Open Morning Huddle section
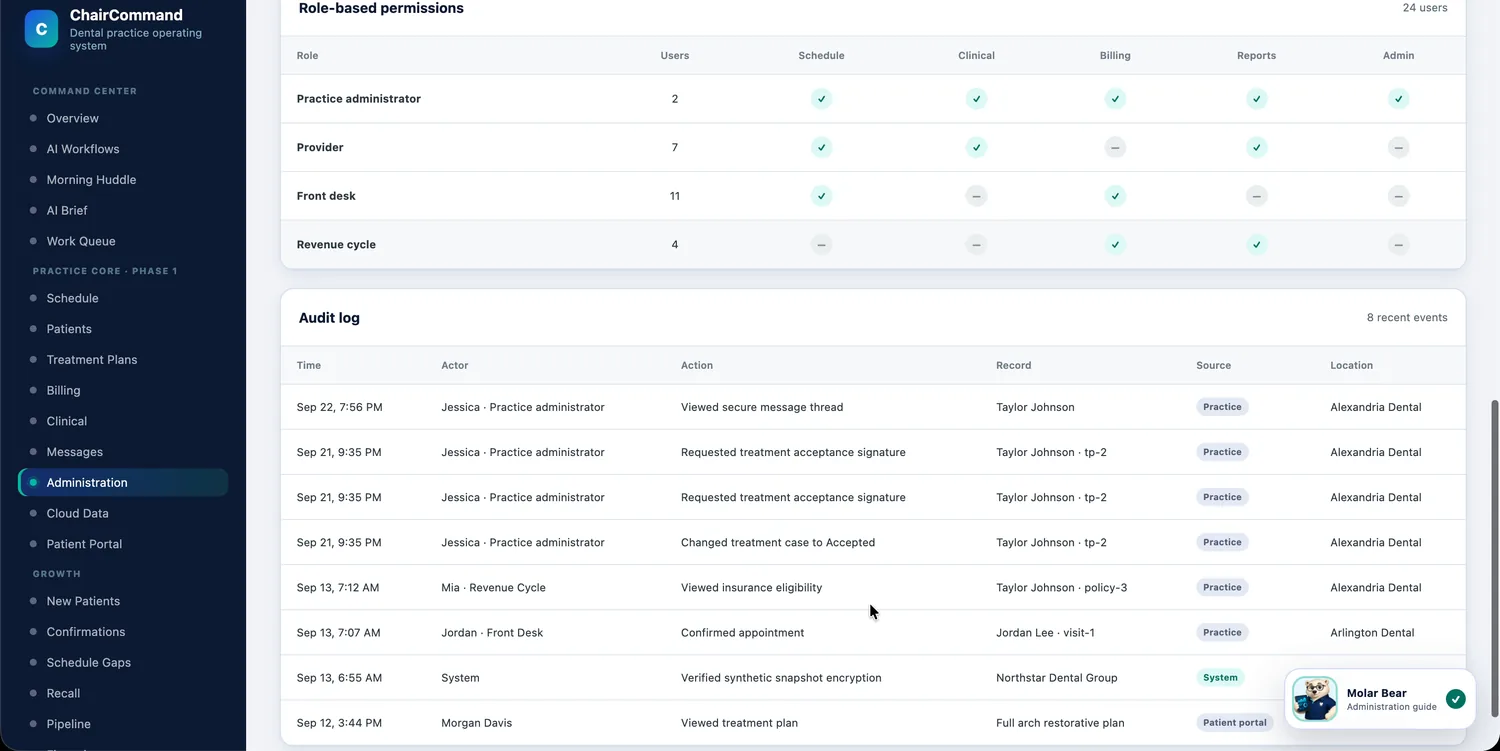Image resolution: width=1500 pixels, height=751 pixels. pyautogui.click(x=123, y=180)
